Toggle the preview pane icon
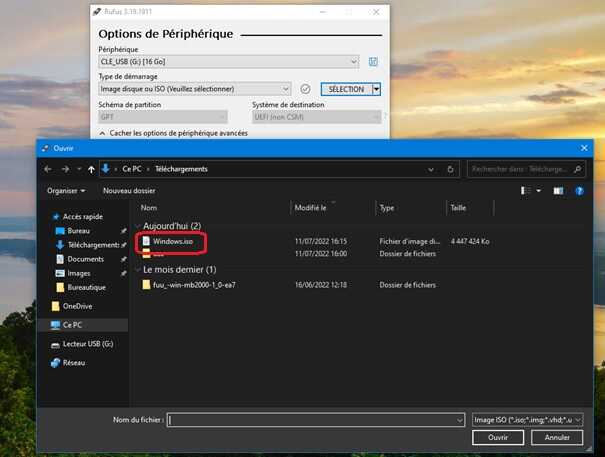 [x=558, y=191]
